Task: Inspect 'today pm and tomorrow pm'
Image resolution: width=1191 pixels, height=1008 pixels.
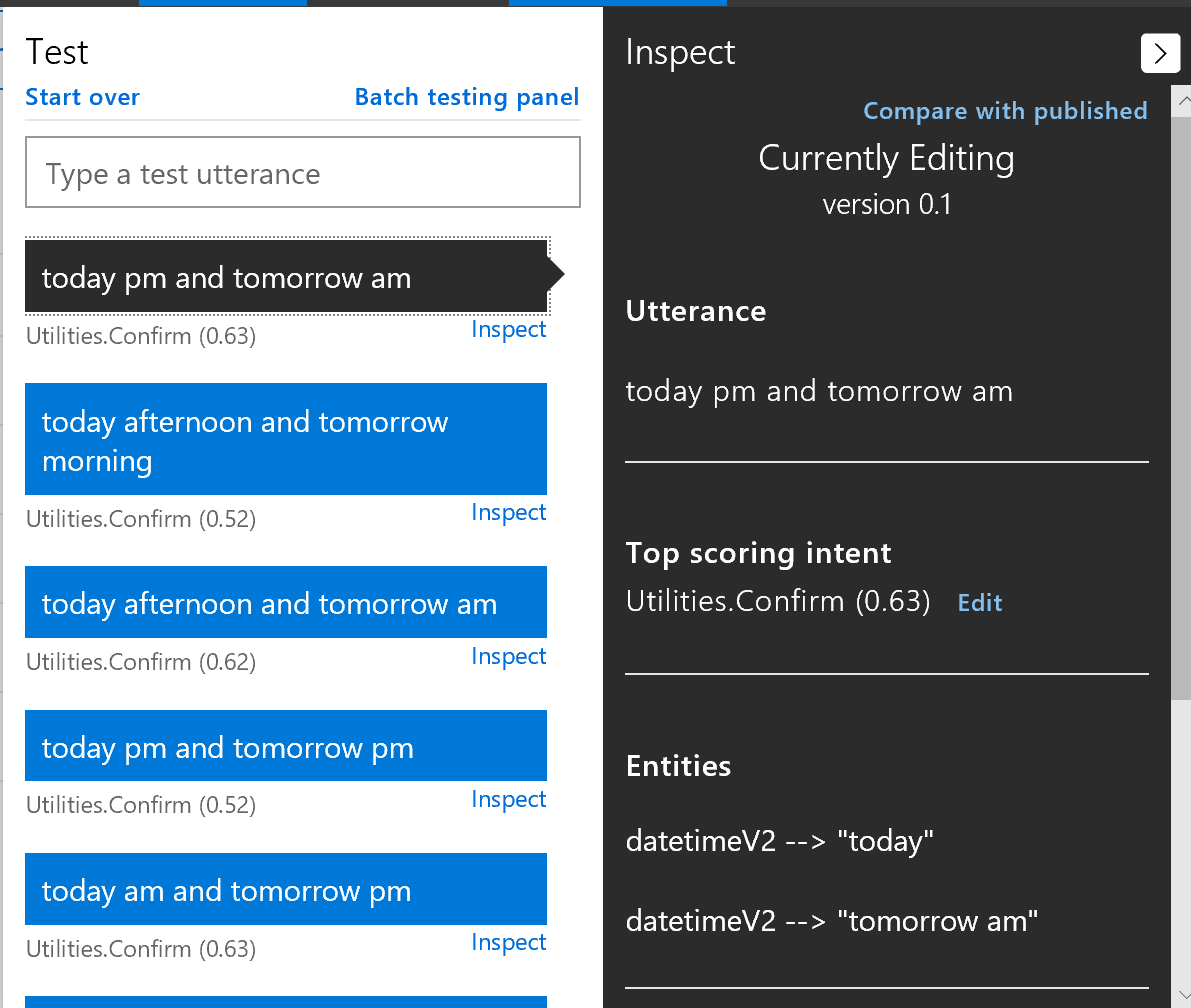Action: coord(508,798)
